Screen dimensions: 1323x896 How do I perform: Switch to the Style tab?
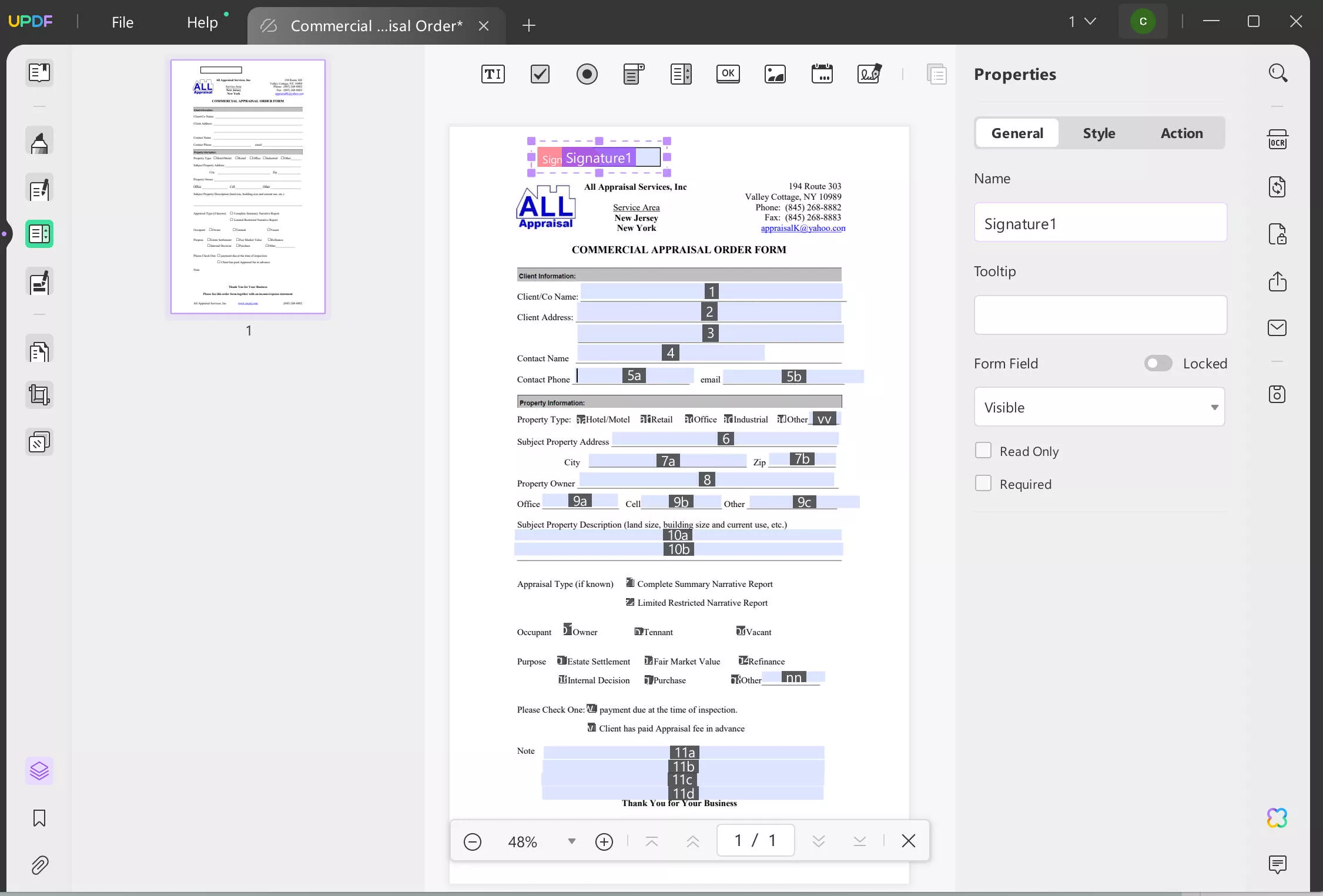coord(1099,133)
